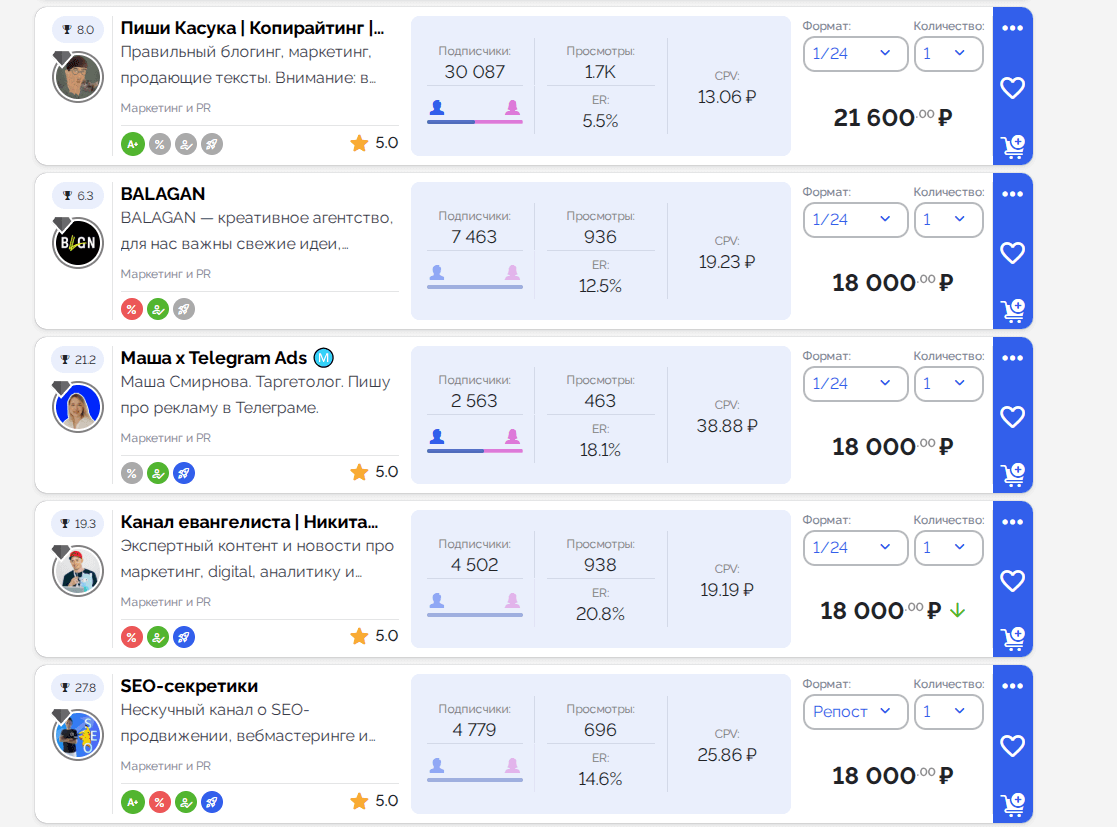
Task: Click gender ratio bar of SEO-секретики
Action: pos(474,780)
